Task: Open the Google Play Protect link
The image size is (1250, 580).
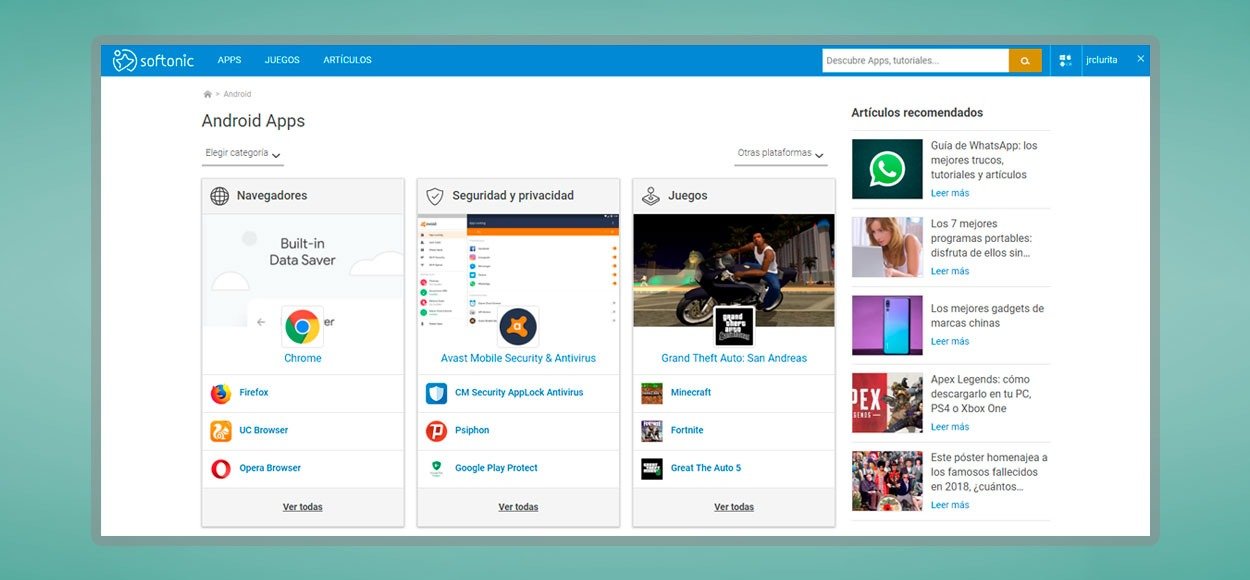Action: click(496, 469)
